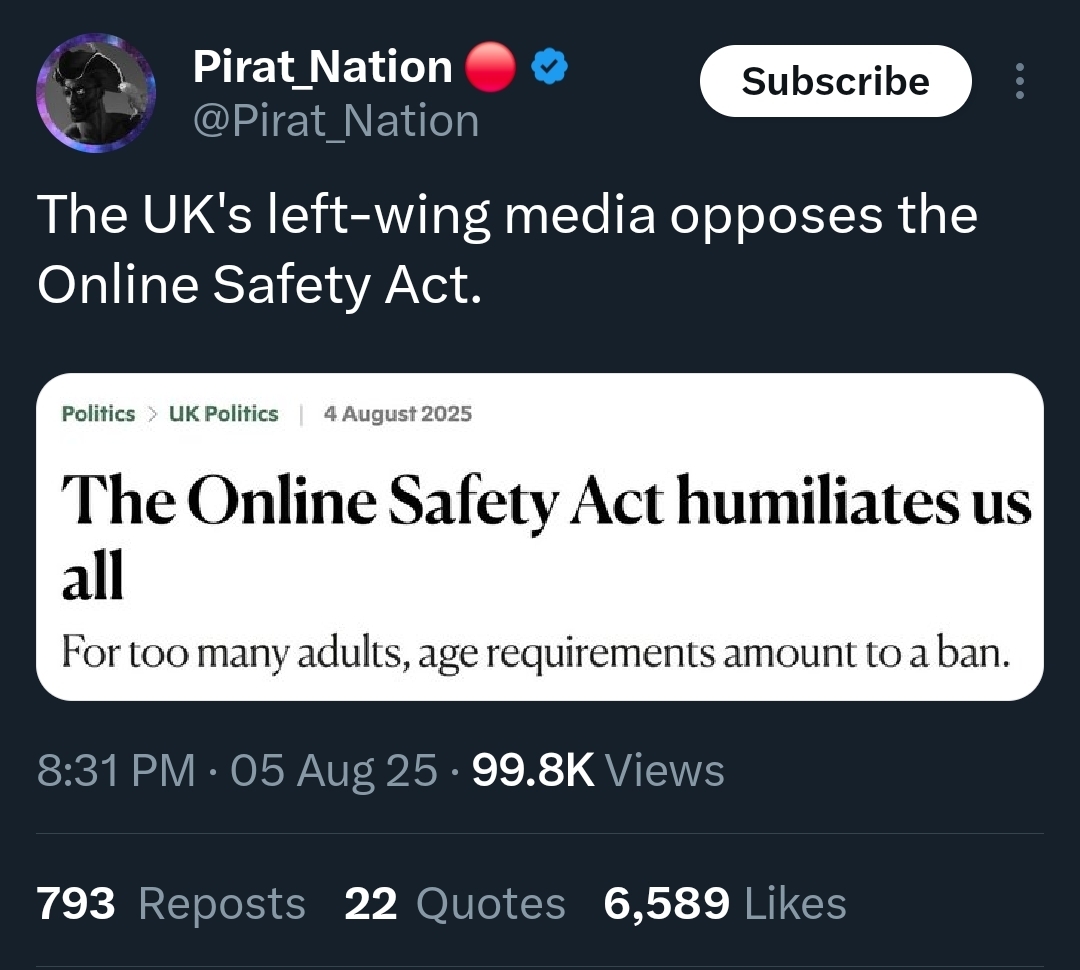
Task: Select the Politics breadcrumb in the article
Action: click(98, 414)
